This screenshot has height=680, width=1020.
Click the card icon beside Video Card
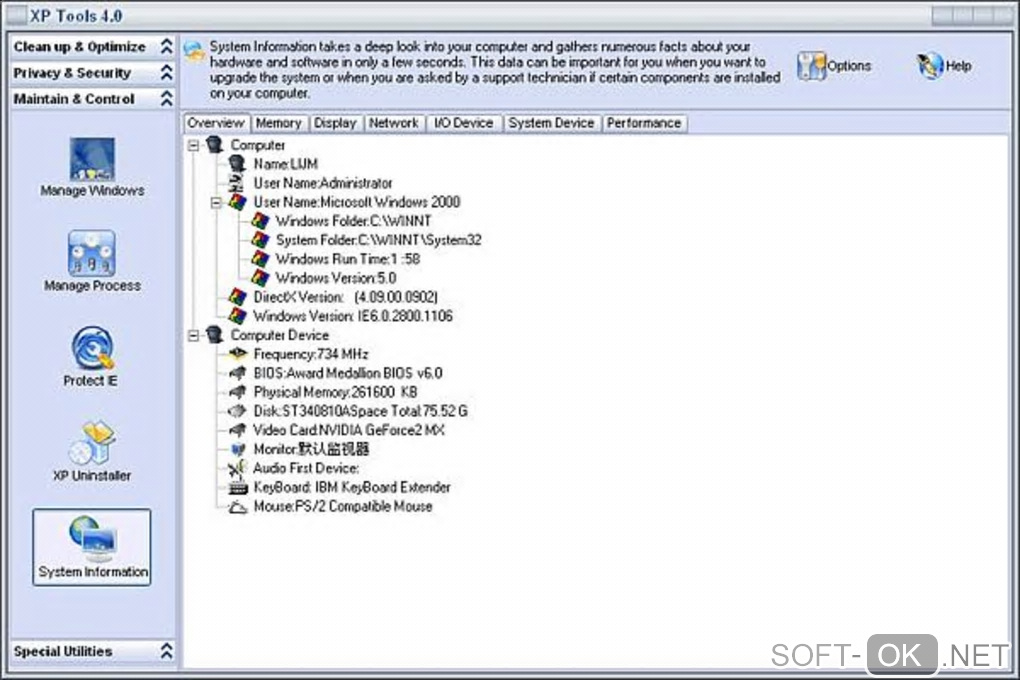(x=237, y=429)
